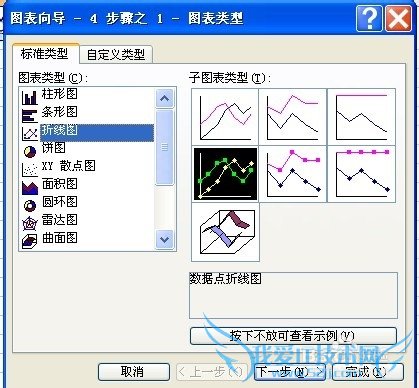Pick the XY scatter chart icon
Screen dimensions: 419x388
[30, 170]
